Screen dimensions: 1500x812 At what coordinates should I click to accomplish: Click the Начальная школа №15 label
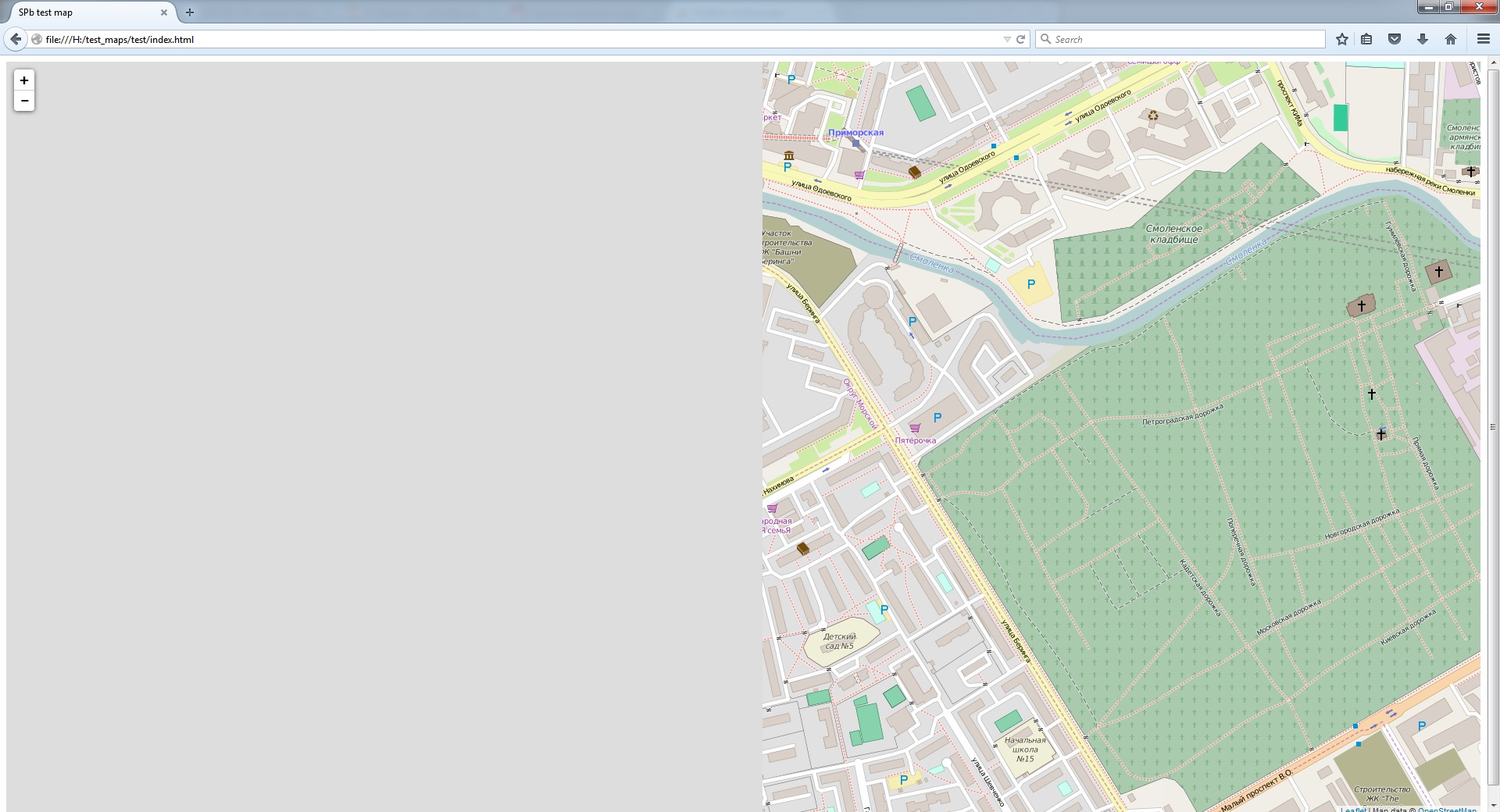[1025, 750]
